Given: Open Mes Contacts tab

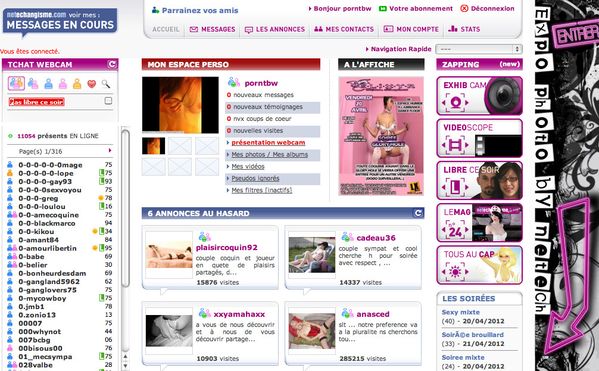Looking at the screenshot, I should pyautogui.click(x=350, y=29).
